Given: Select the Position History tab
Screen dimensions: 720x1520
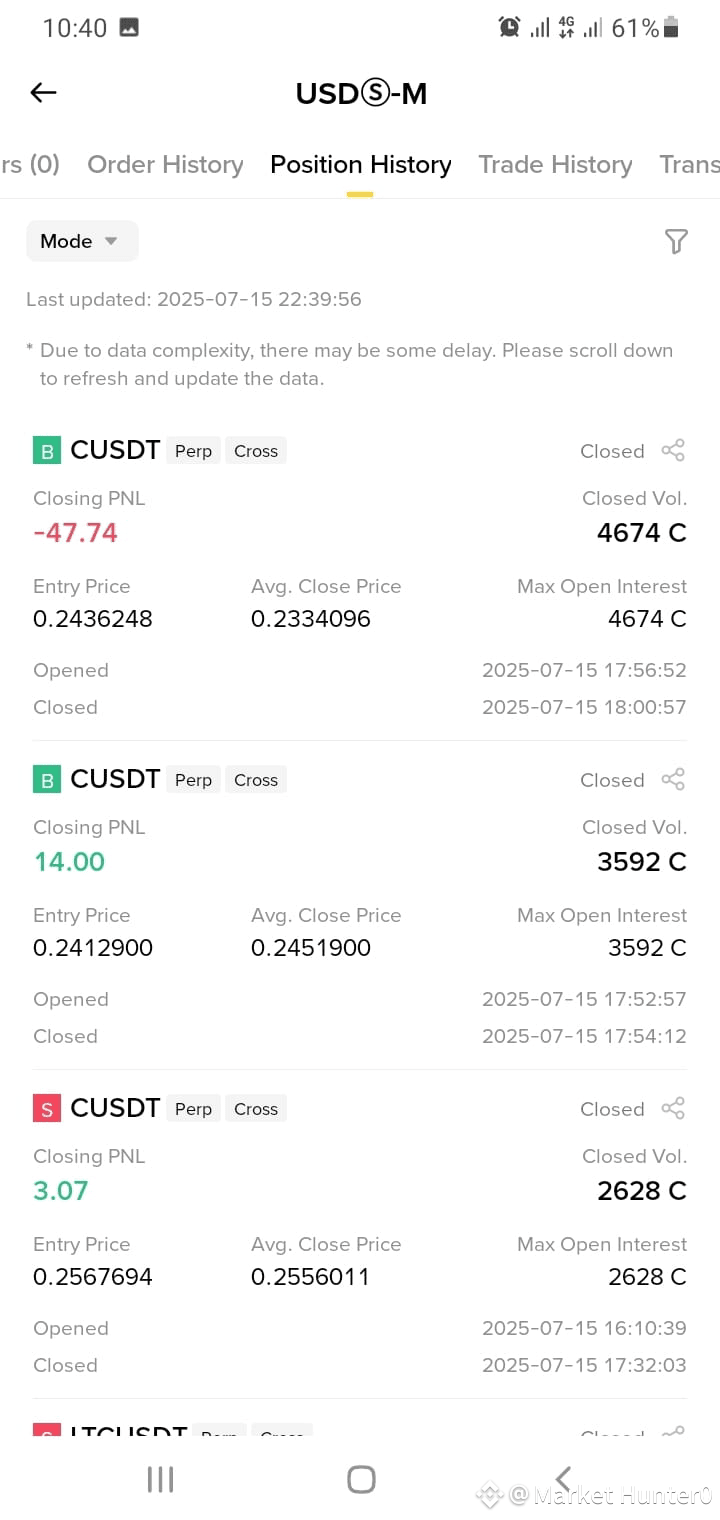Looking at the screenshot, I should click(360, 165).
